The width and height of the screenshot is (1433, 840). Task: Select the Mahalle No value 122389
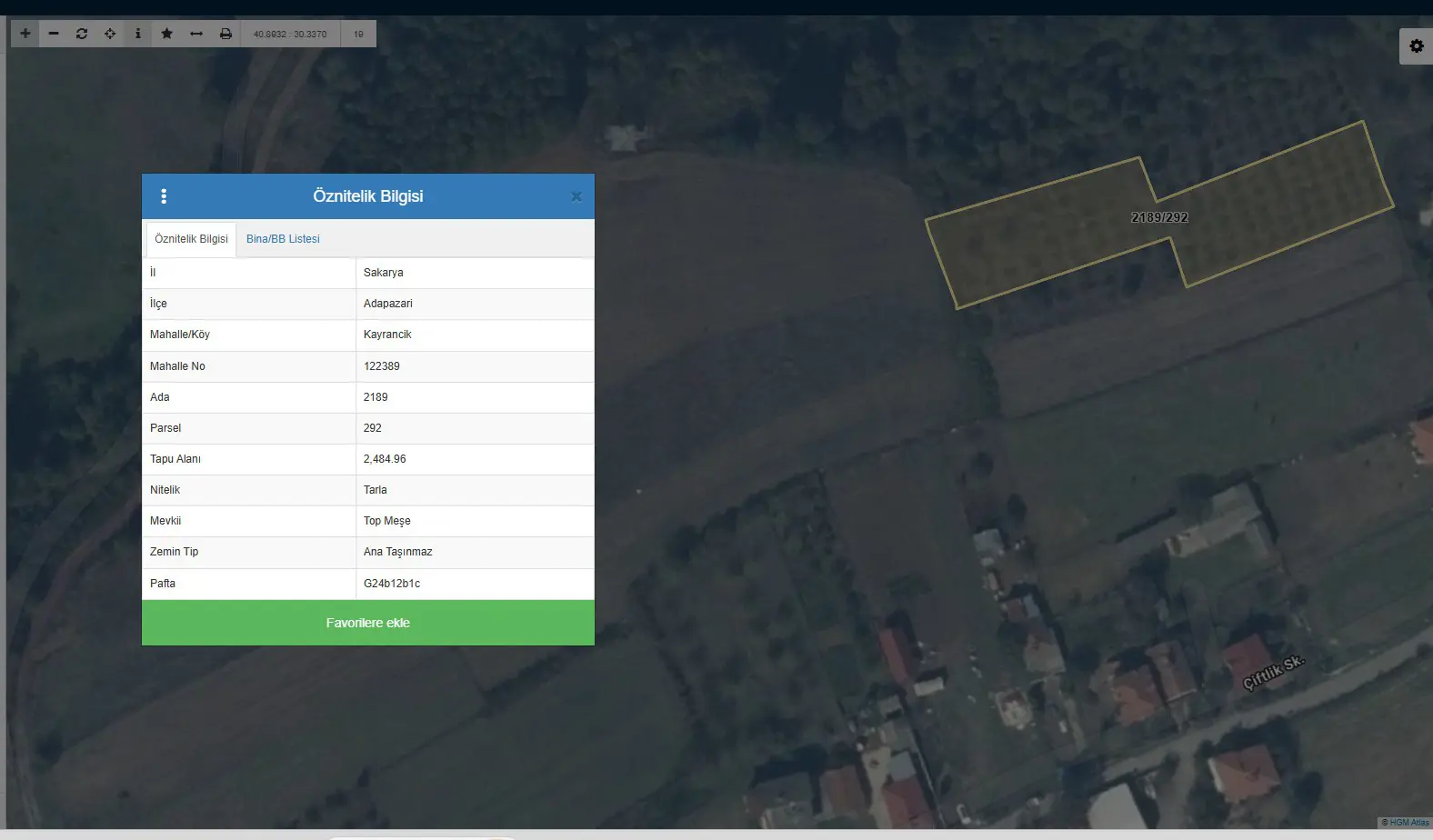(476, 366)
